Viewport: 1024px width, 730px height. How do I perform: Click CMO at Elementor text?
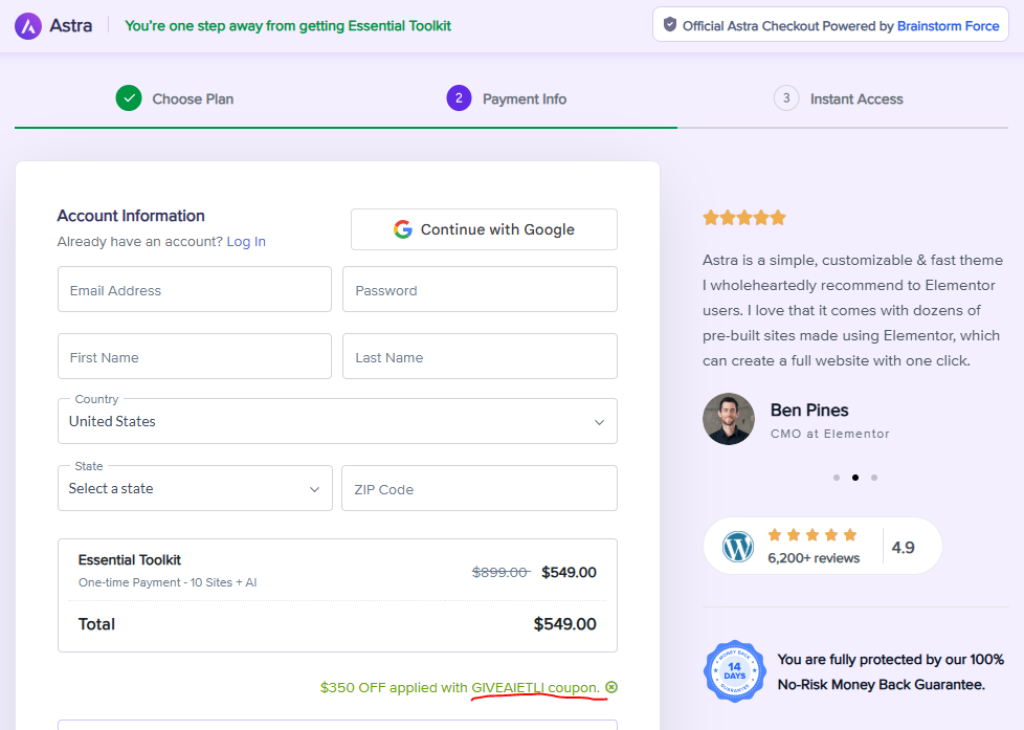829,434
